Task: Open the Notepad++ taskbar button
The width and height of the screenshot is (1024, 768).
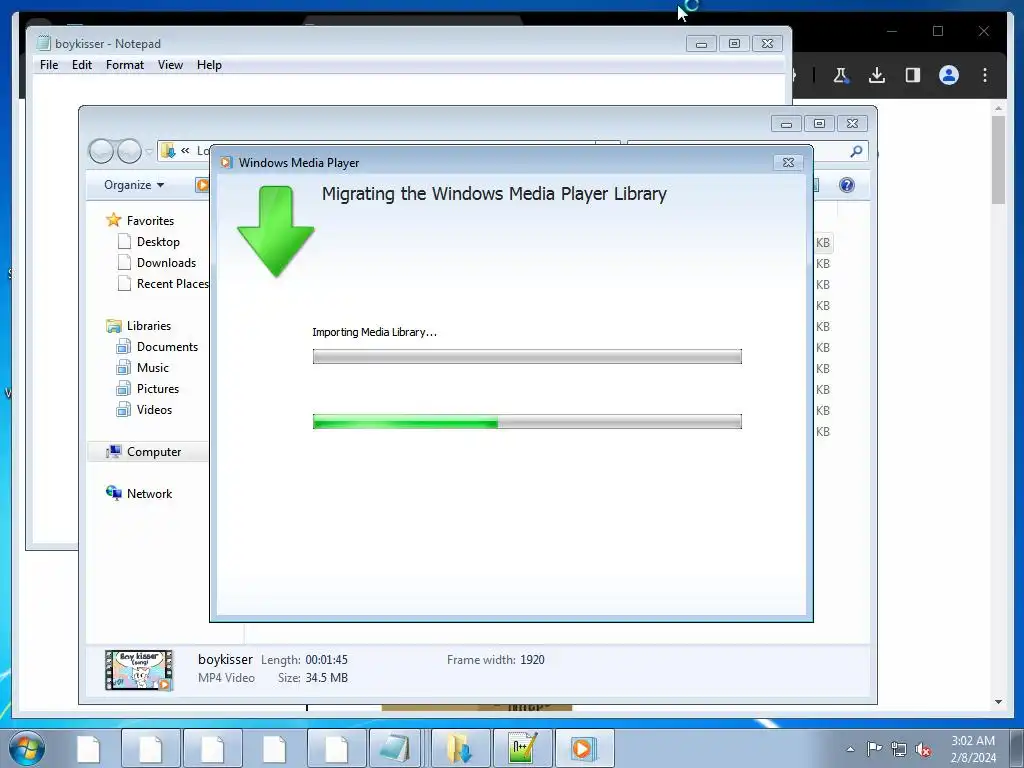Action: coord(524,749)
